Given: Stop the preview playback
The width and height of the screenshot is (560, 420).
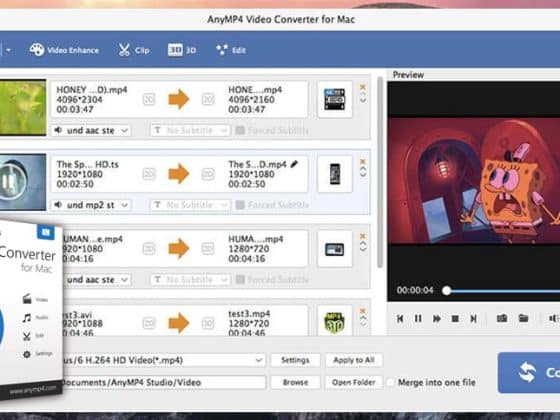Looking at the screenshot, I should (455, 318).
